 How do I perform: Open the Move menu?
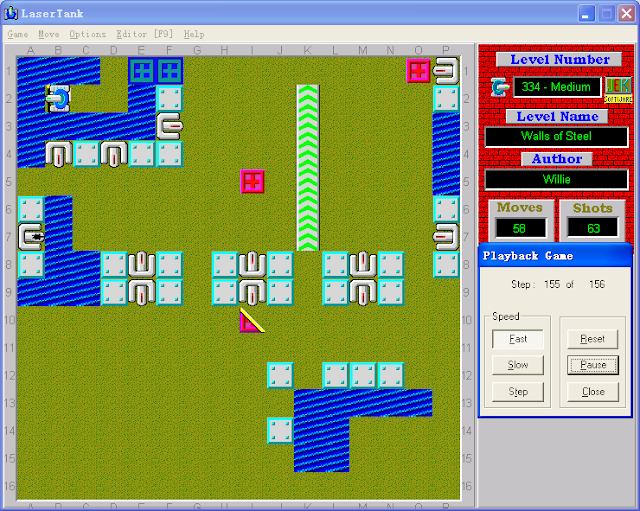pos(49,34)
